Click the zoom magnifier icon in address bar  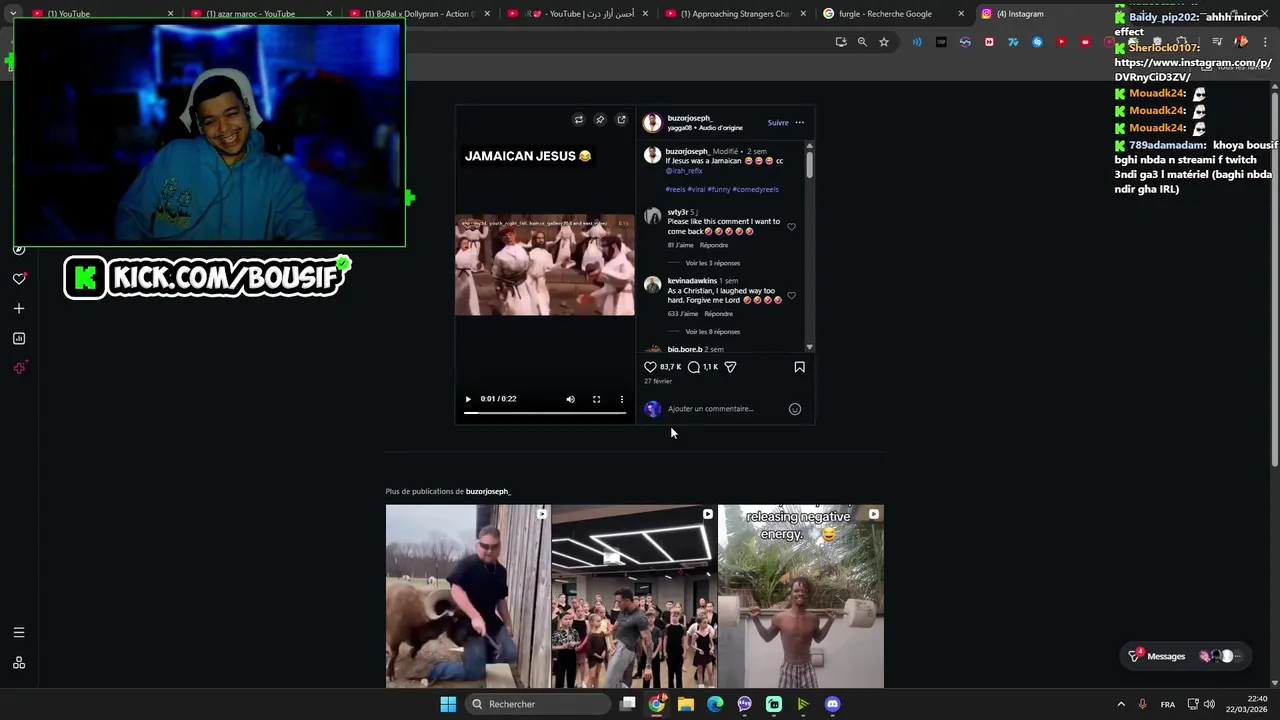click(x=862, y=42)
